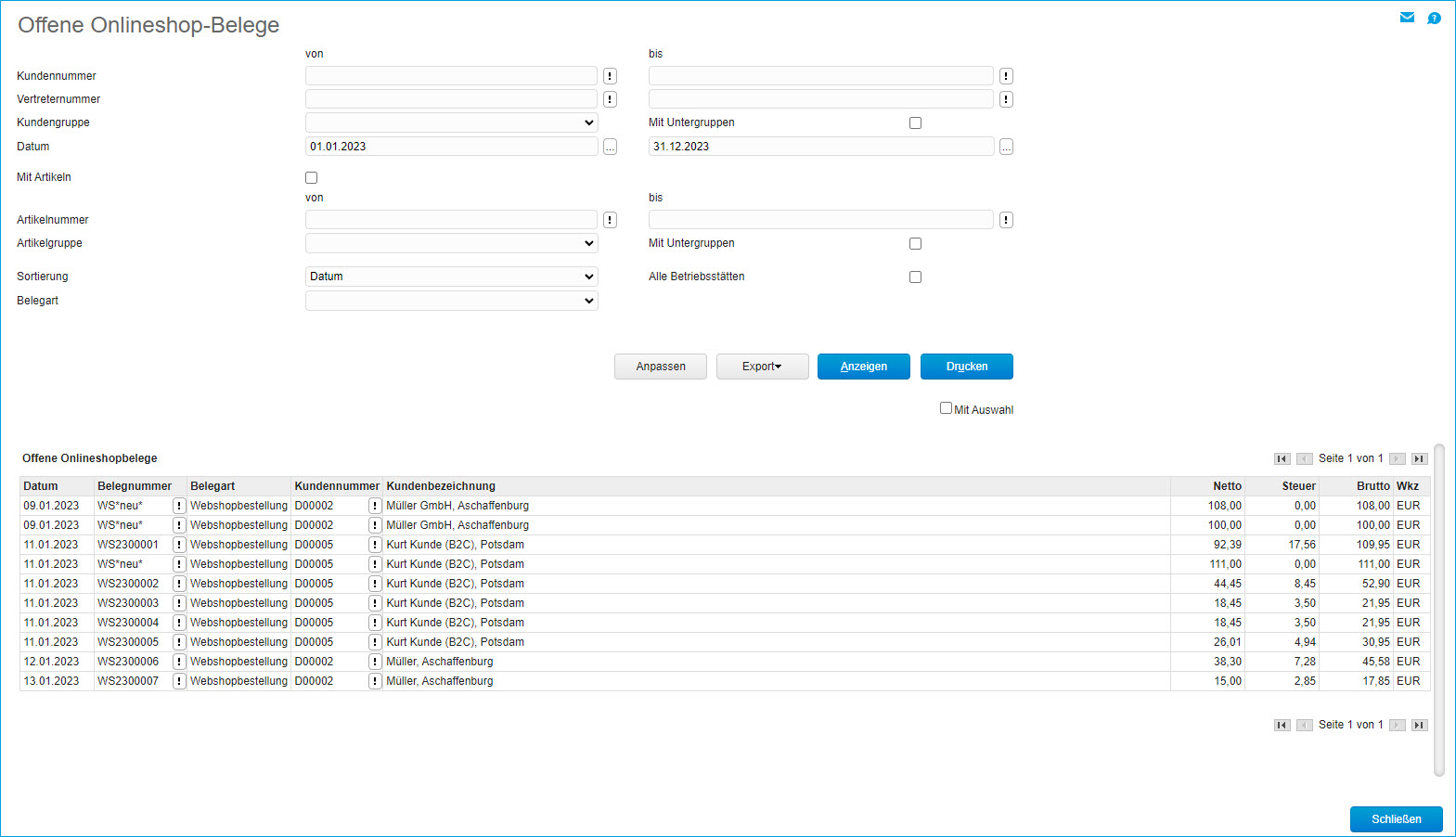Sort by the Netto column header
The width and height of the screenshot is (1456, 837).
click(1226, 486)
